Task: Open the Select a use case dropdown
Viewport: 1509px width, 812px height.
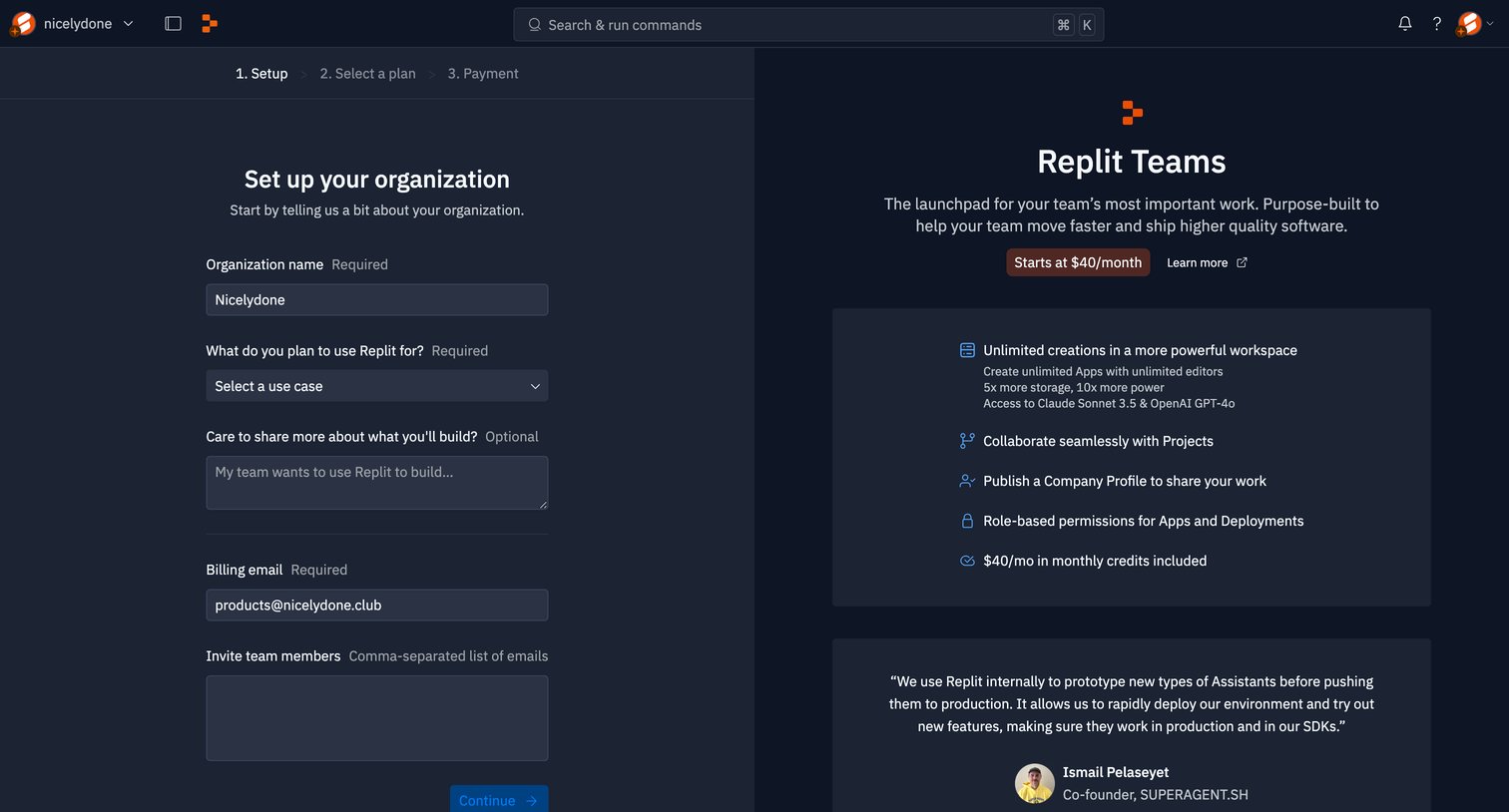Action: tap(377, 386)
